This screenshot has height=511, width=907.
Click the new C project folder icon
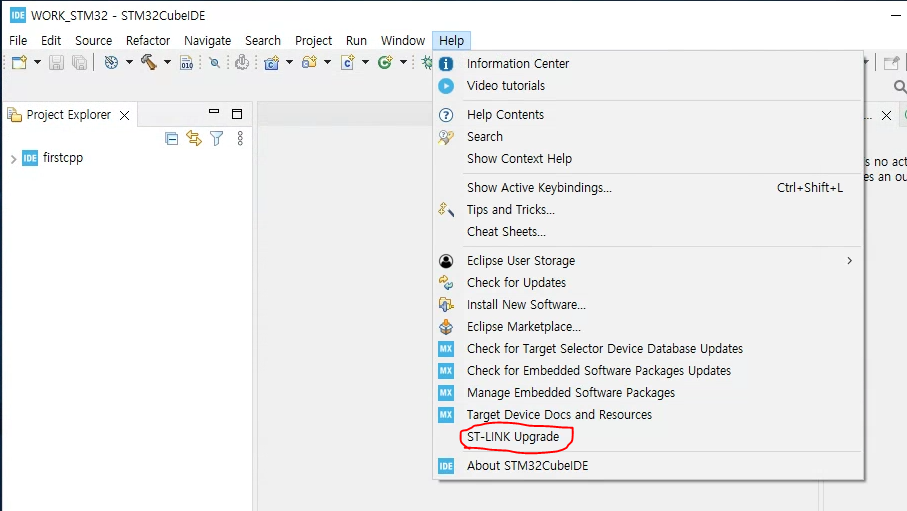(271, 62)
